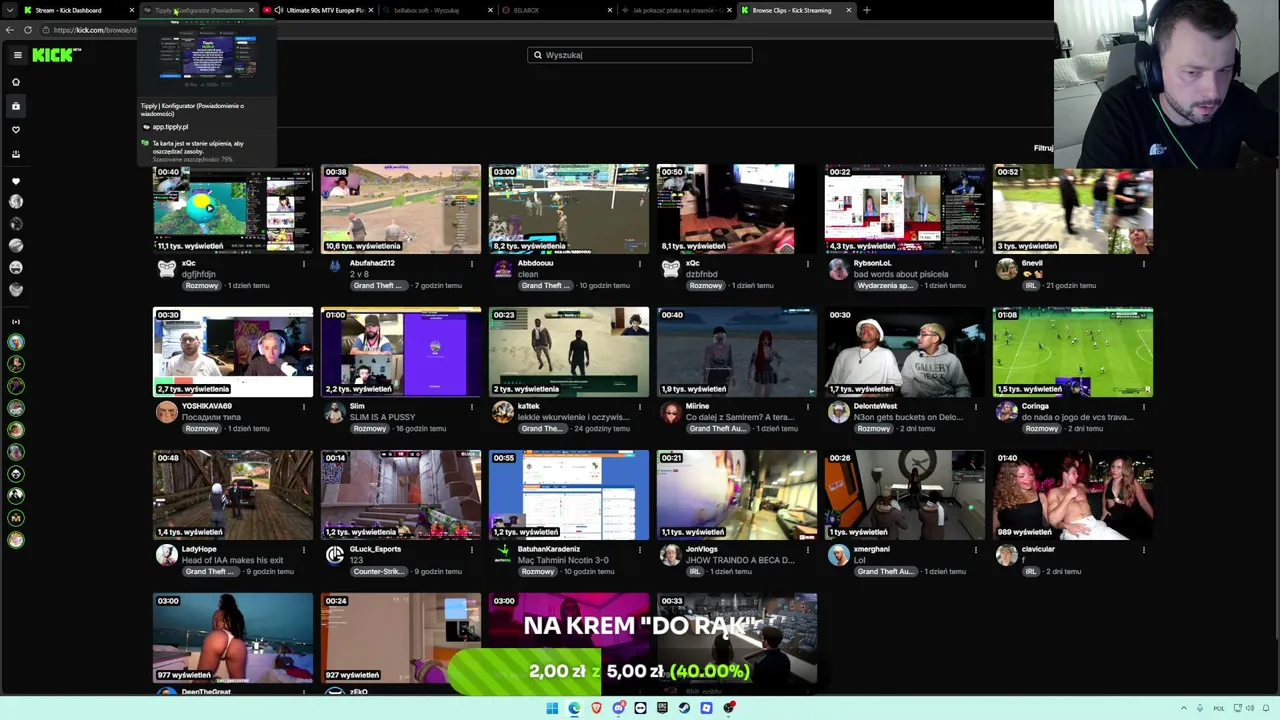Play the Abufahad212 2 v 8 clip thumbnail

coord(401,209)
